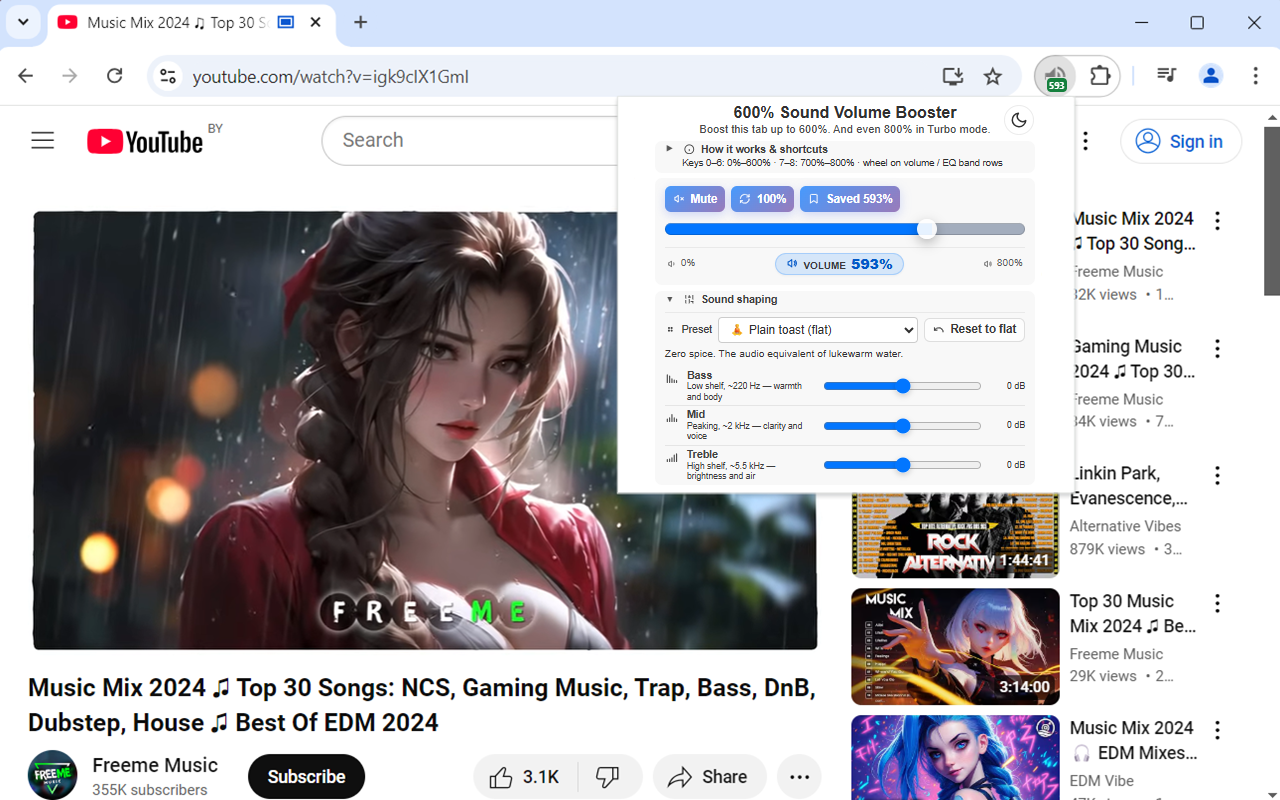Screen dimensions: 1280x800
Task: Subscribe to Freeme Music
Action: (306, 777)
